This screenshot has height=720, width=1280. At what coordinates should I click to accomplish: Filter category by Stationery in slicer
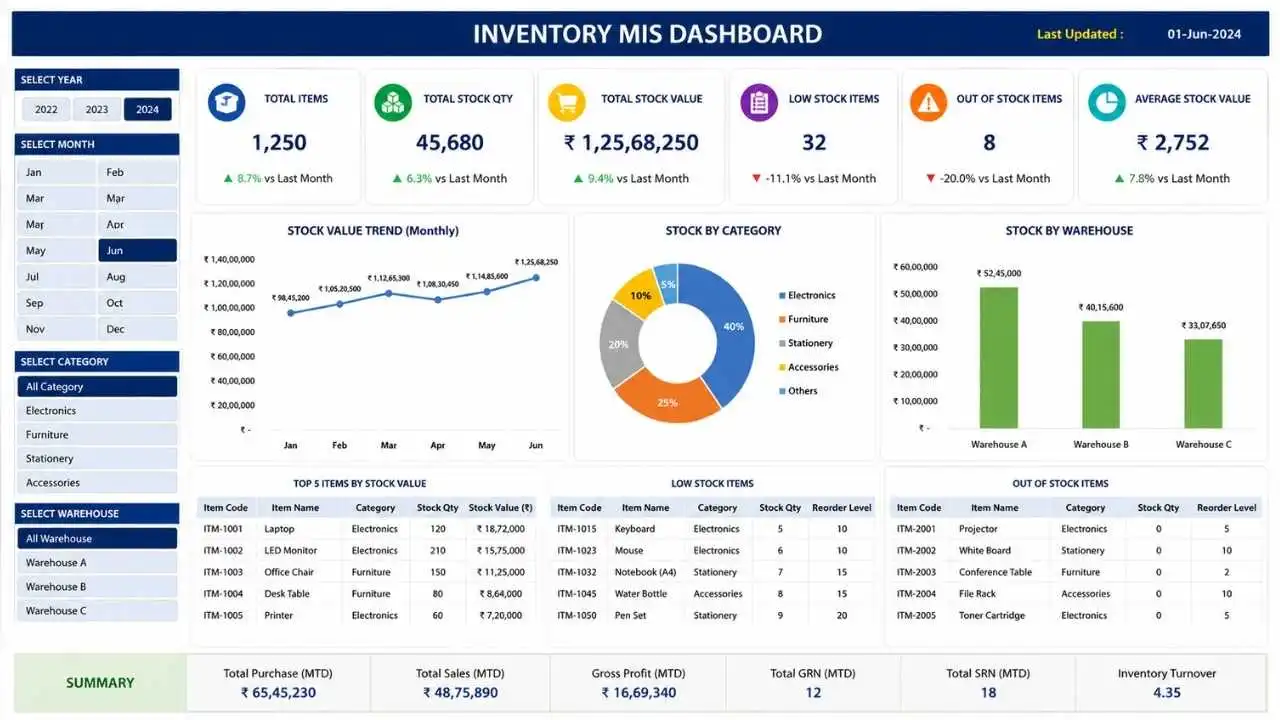click(97, 459)
